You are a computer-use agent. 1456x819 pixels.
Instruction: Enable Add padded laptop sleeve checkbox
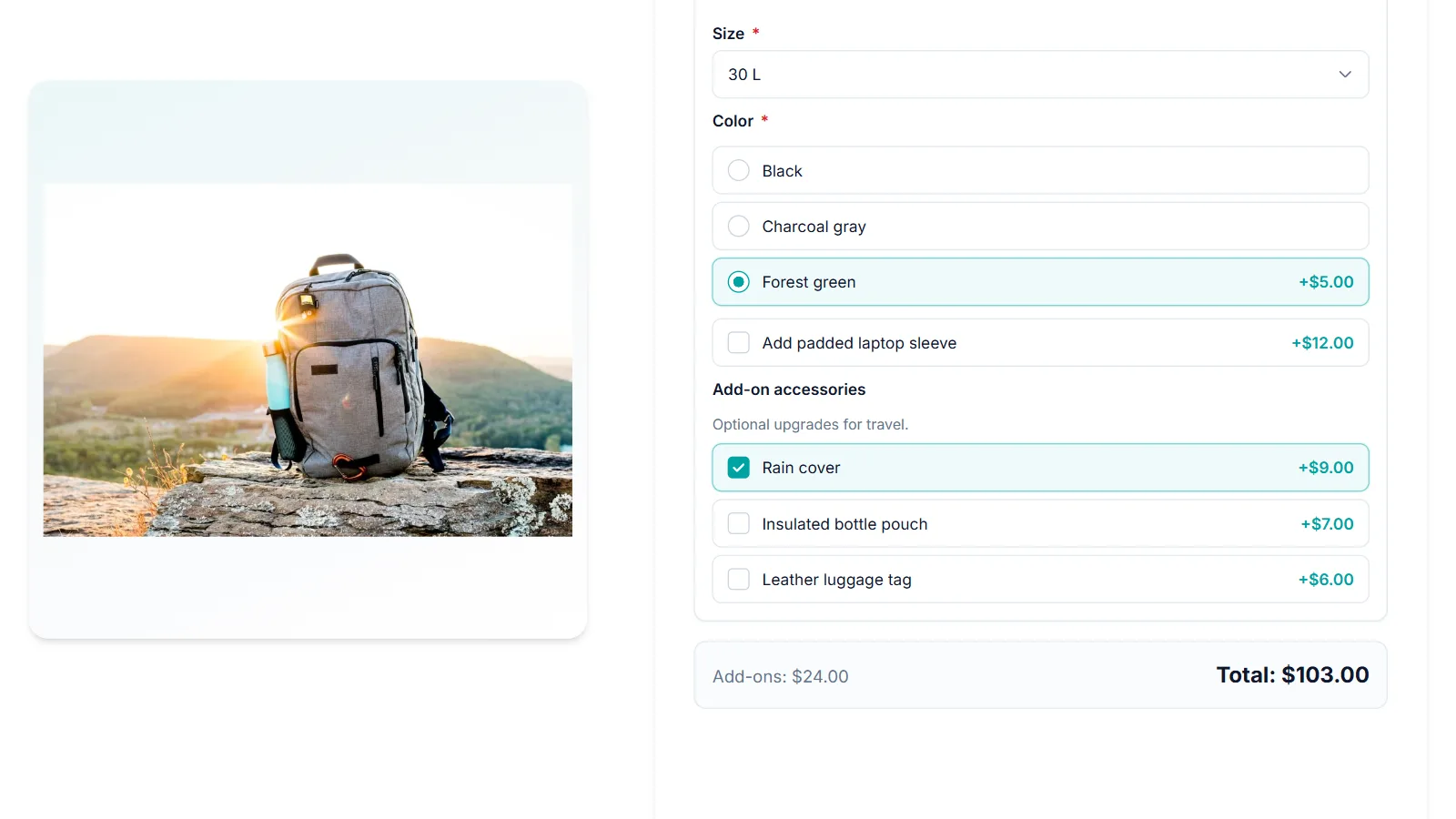(x=739, y=343)
